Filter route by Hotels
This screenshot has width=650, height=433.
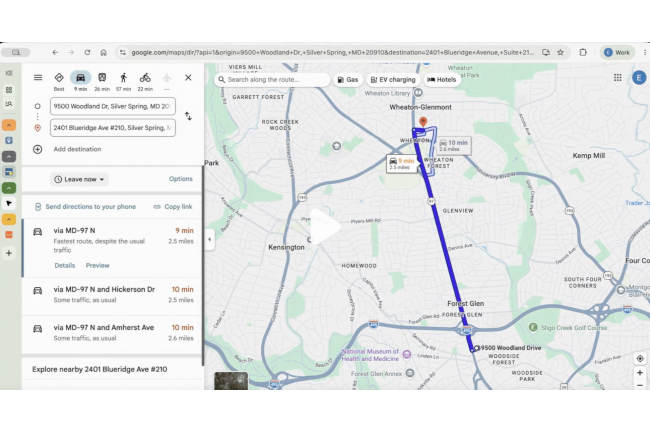click(442, 80)
